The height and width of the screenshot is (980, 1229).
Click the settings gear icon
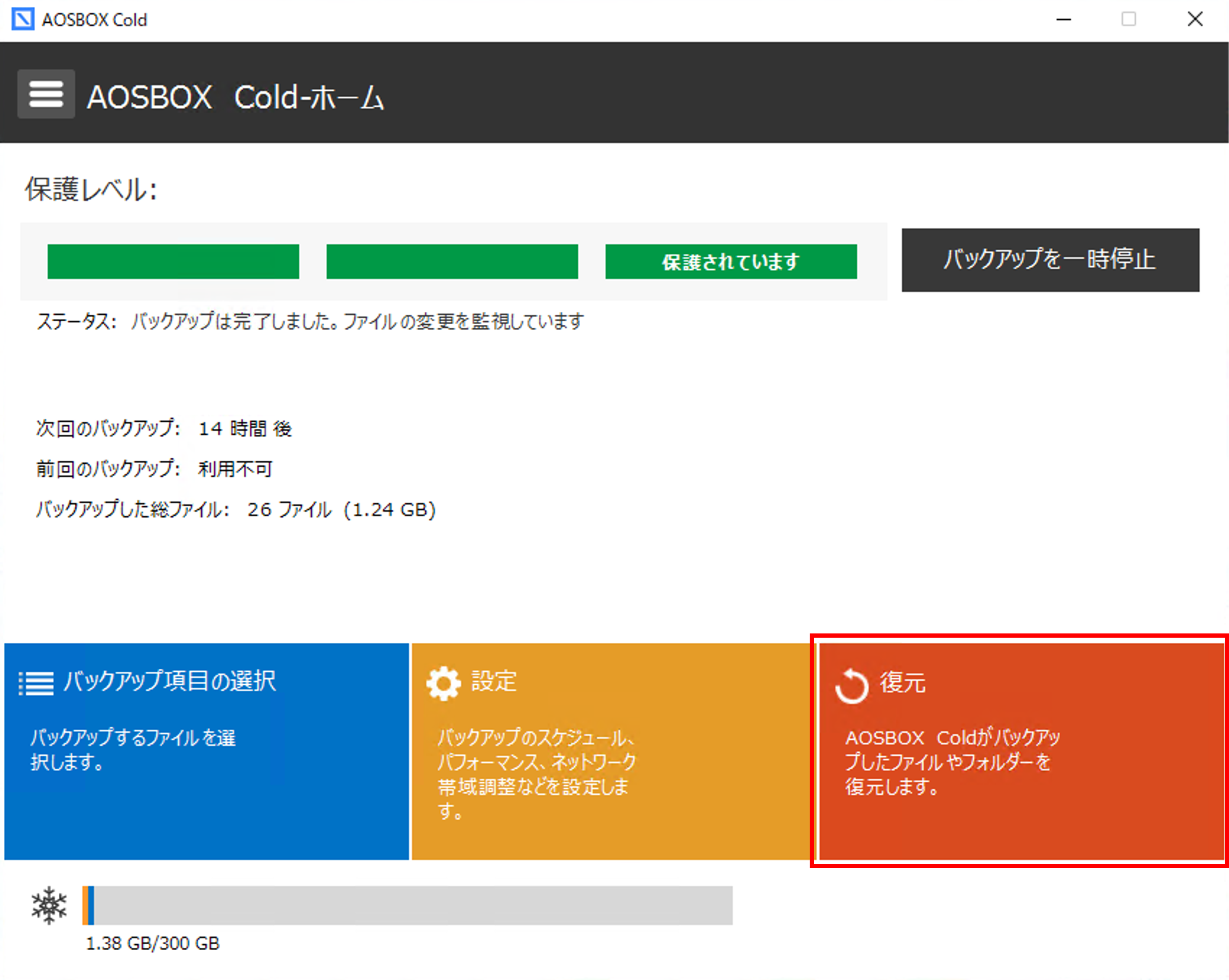tap(443, 683)
